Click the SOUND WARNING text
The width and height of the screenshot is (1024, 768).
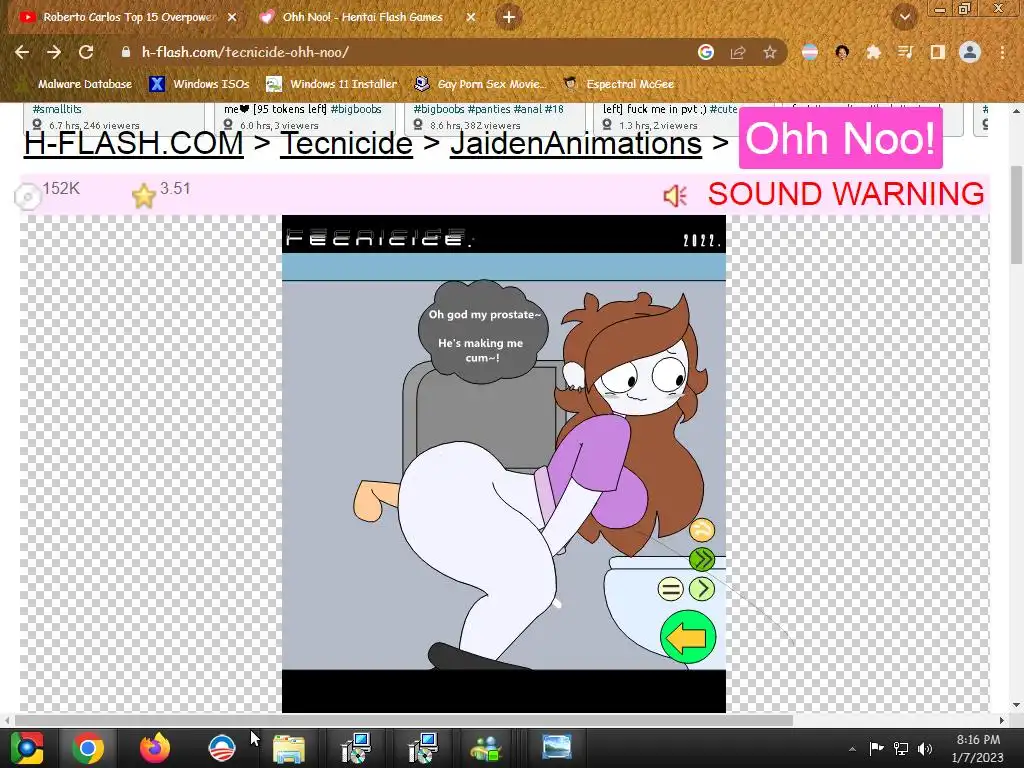tap(846, 194)
